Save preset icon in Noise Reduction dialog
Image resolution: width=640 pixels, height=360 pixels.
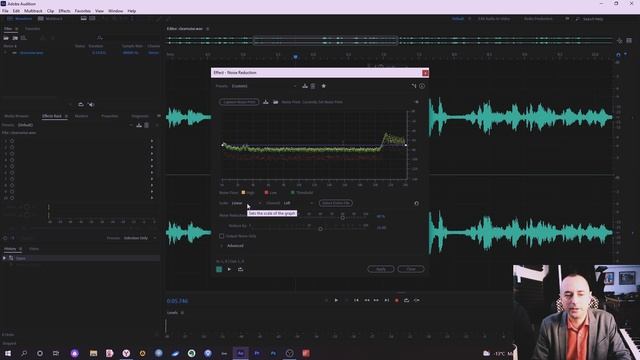click(x=304, y=86)
